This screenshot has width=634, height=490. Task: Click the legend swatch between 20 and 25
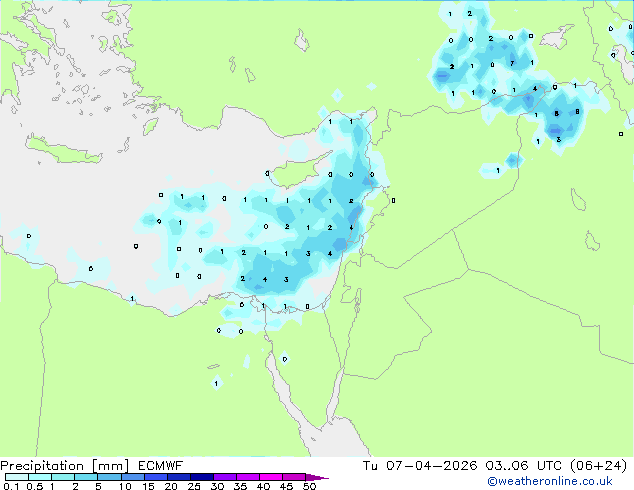pos(178,477)
